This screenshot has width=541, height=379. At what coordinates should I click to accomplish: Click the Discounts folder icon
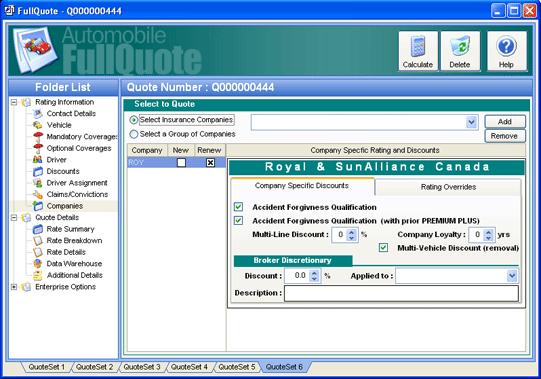tap(38, 171)
